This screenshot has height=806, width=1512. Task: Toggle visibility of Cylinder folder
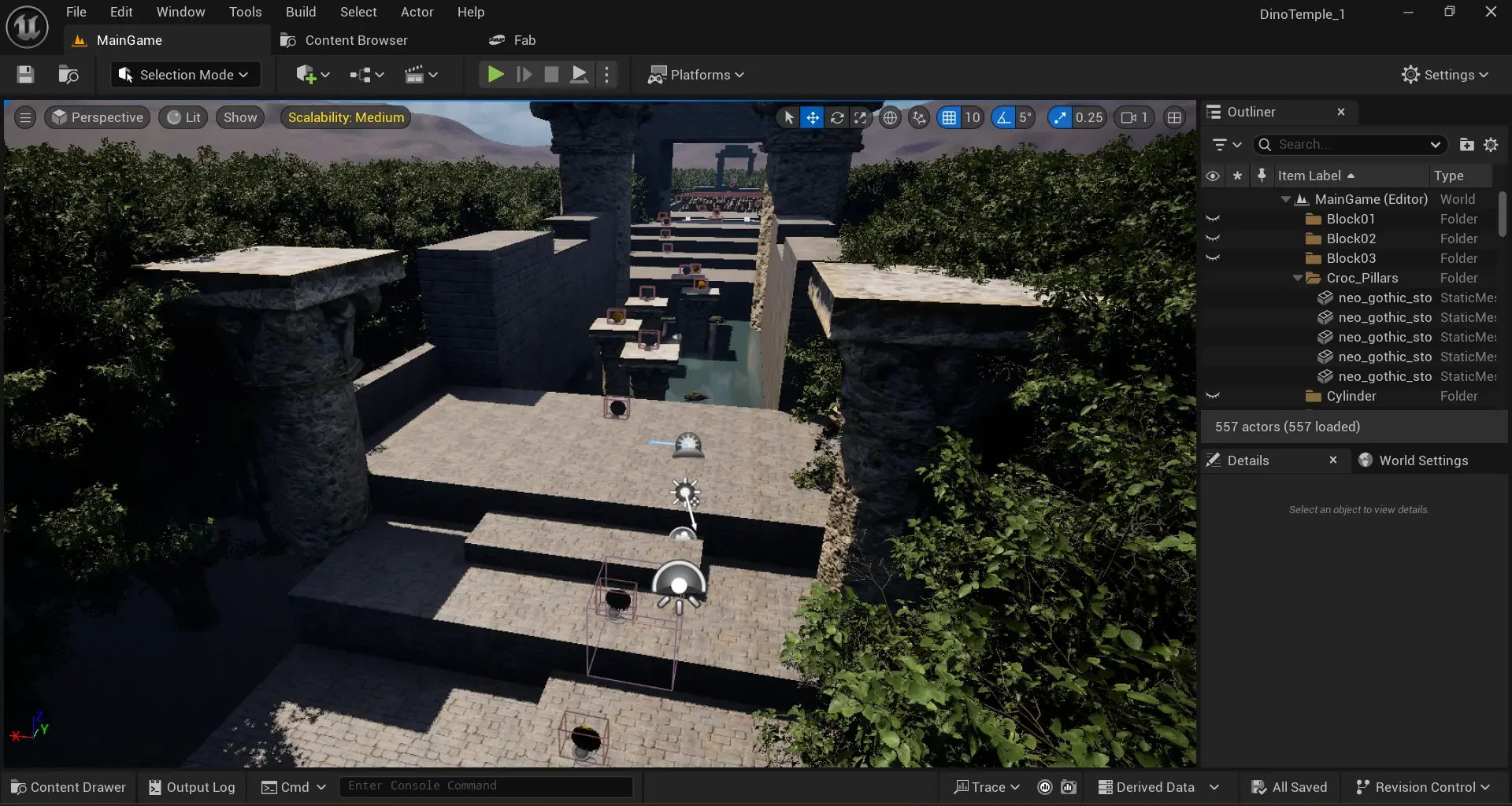click(x=1213, y=396)
